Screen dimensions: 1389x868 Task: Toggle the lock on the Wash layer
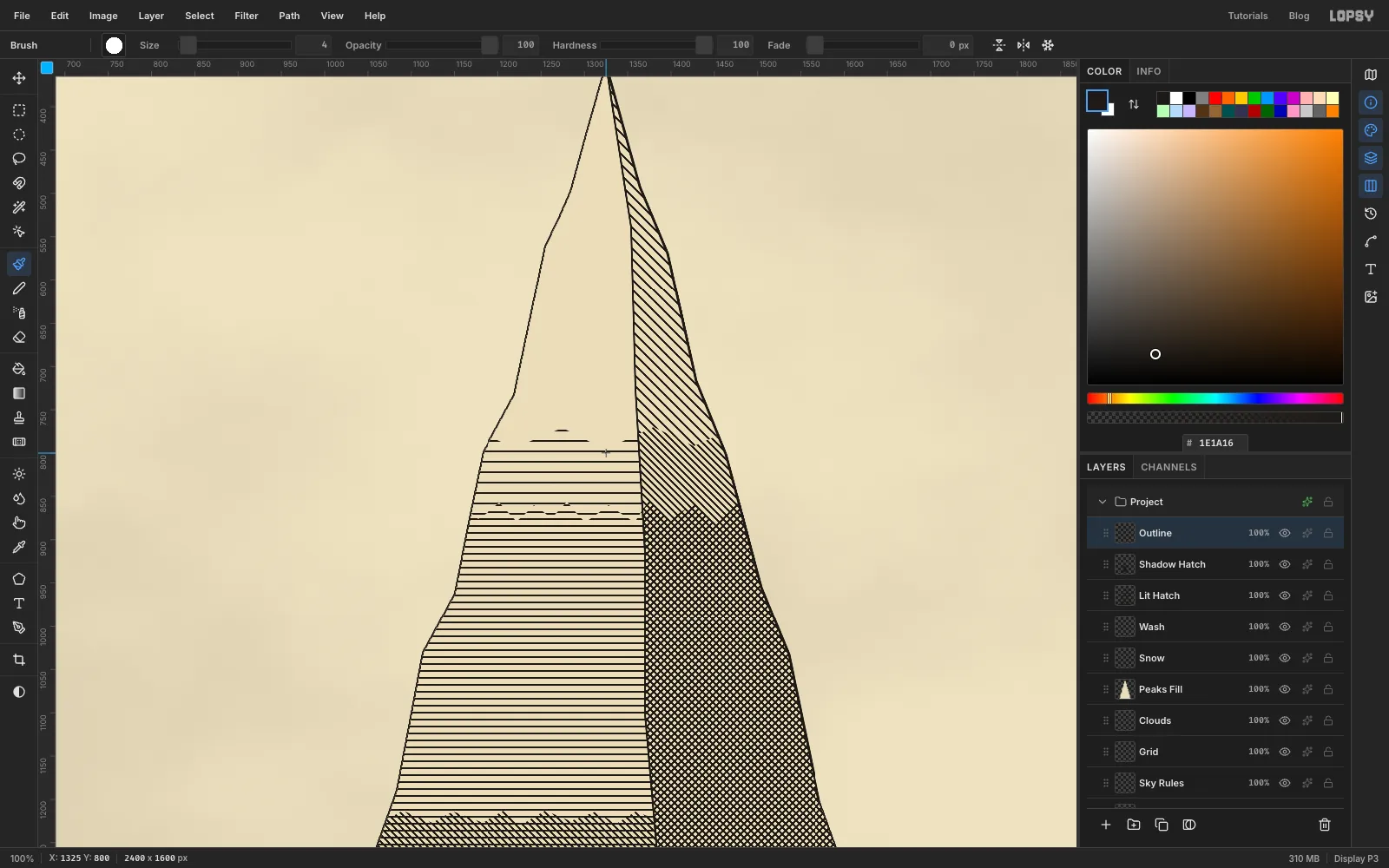[x=1328, y=627]
